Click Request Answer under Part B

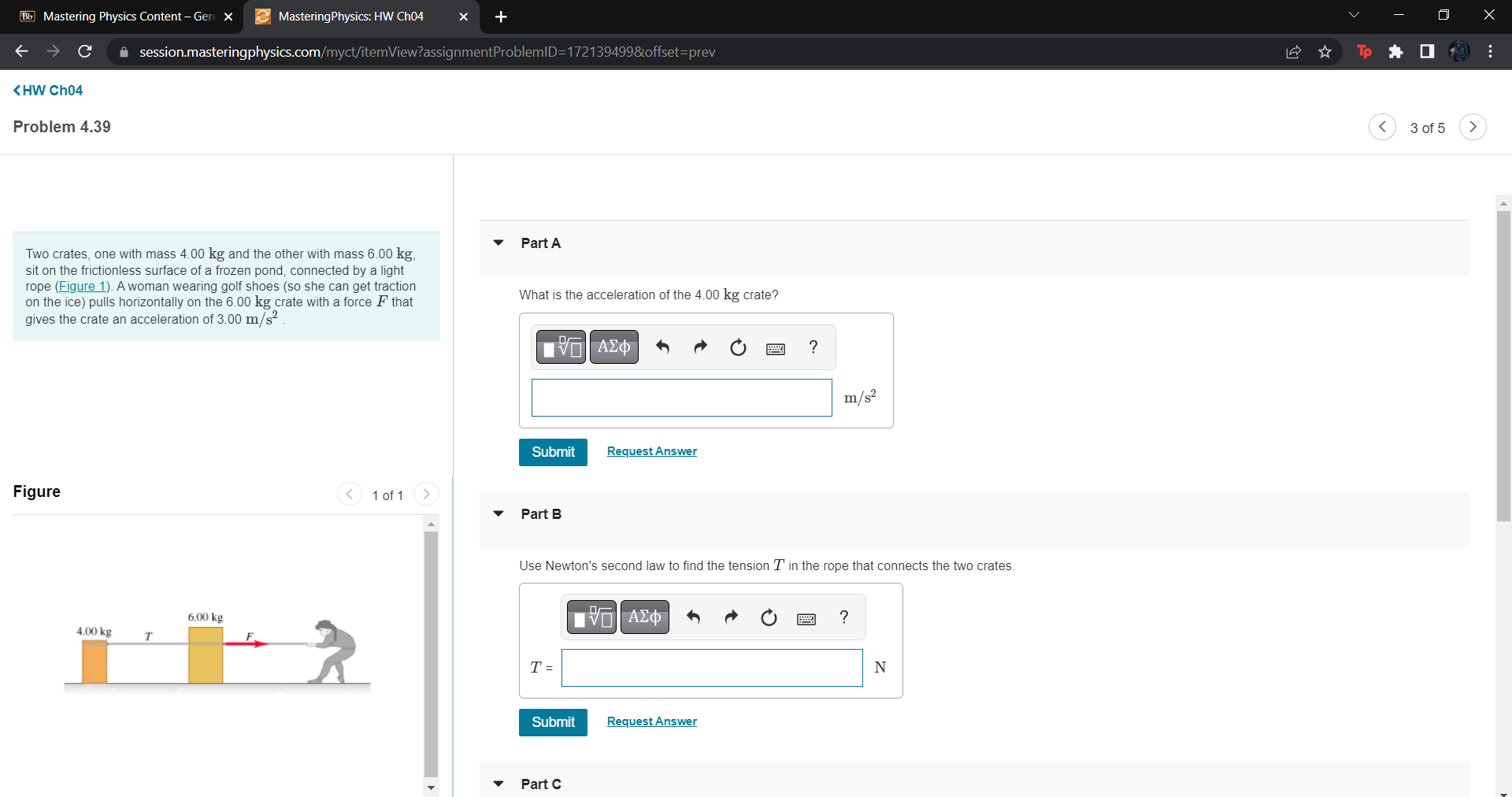click(651, 721)
